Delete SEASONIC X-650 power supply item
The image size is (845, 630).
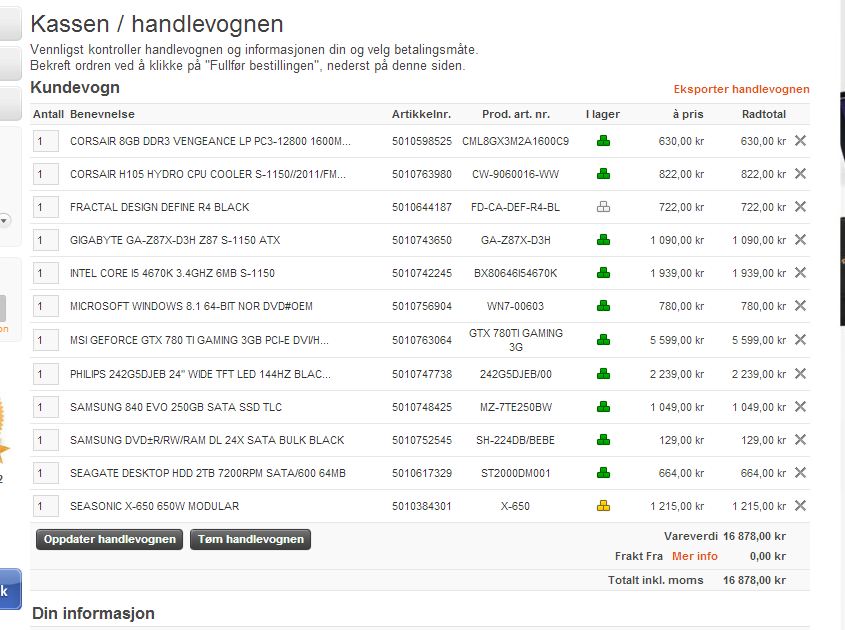[x=800, y=506]
